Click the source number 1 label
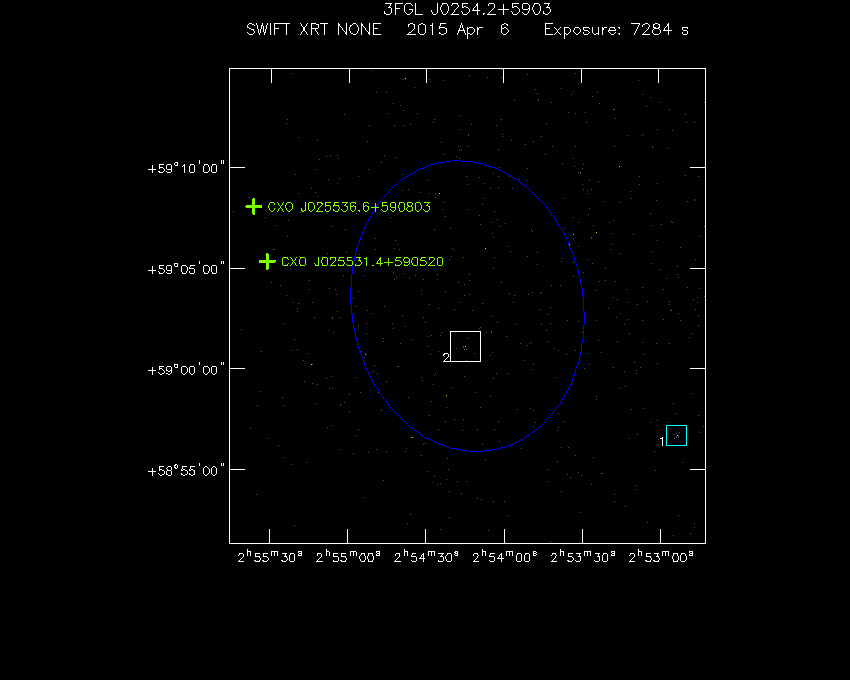 662,442
